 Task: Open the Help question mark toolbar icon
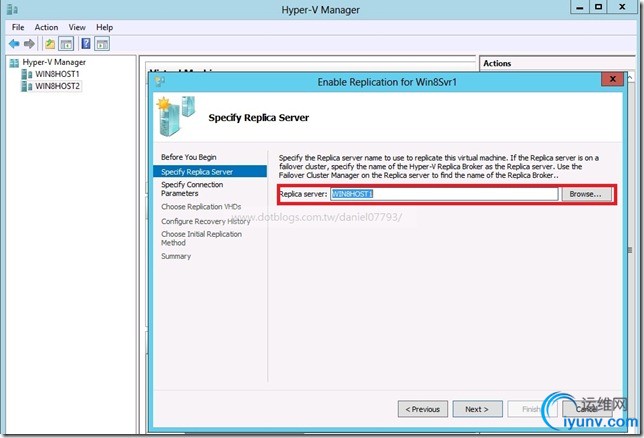pyautogui.click(x=86, y=44)
